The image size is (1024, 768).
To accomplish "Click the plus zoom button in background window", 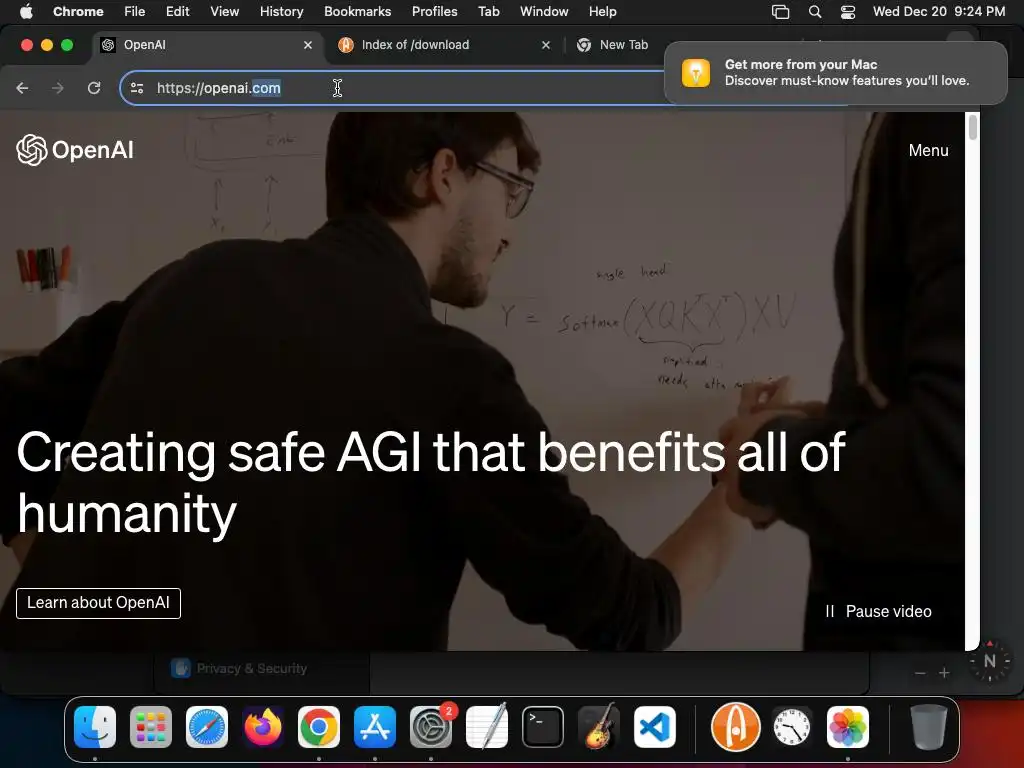I will 944,673.
